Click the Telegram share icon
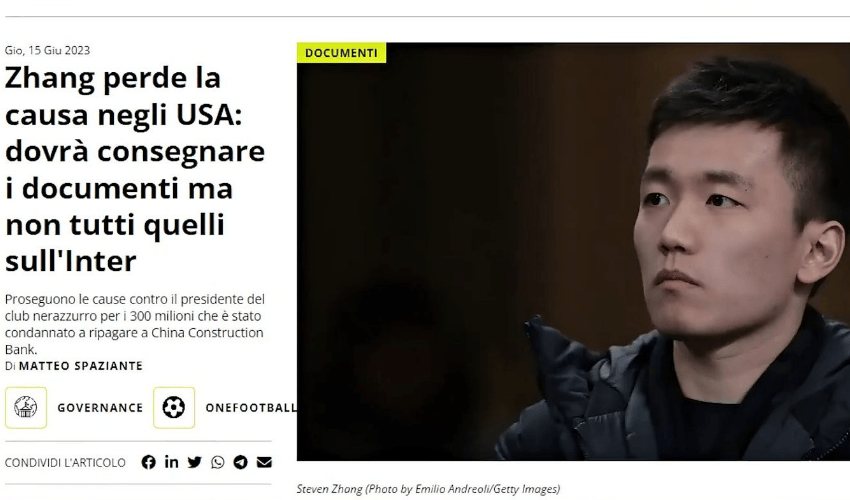850x500 pixels. 241,462
